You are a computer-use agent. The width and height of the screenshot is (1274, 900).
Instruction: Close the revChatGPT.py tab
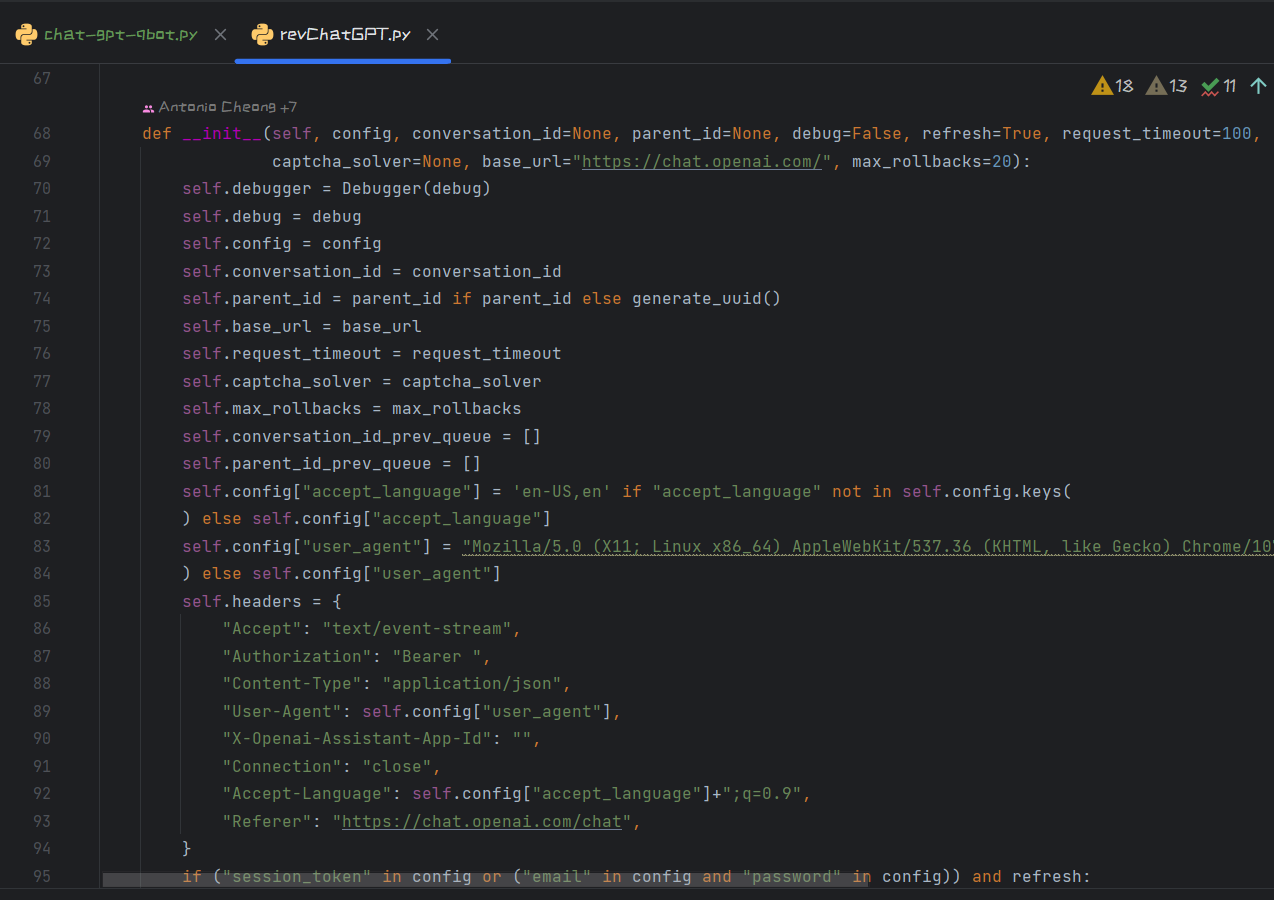click(x=432, y=35)
